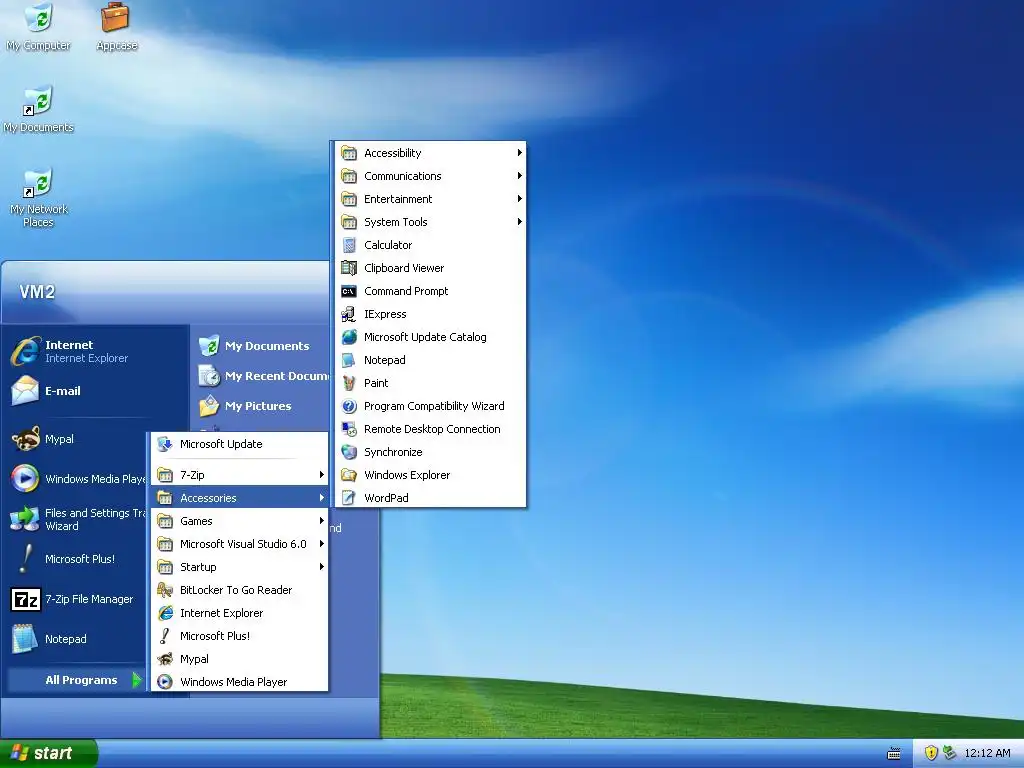Click the Microsoft Update icon in All Programs
Viewport: 1024px width, 768px height.
165,444
